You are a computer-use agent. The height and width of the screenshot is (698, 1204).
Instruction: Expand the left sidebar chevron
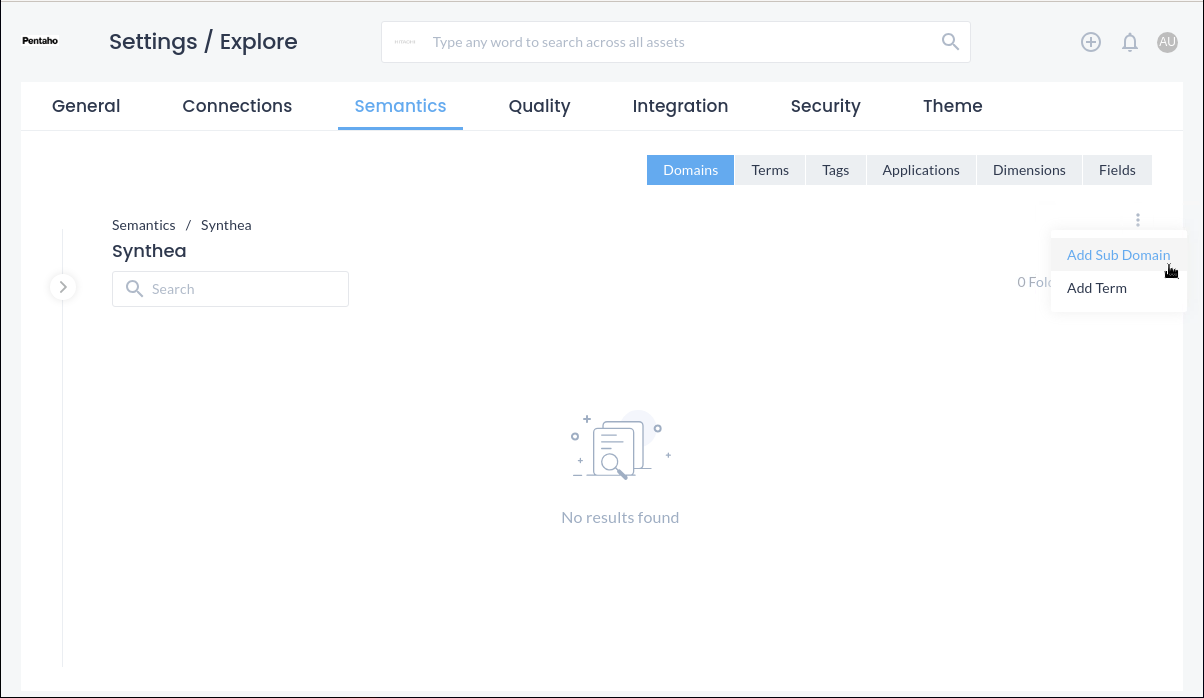click(63, 288)
